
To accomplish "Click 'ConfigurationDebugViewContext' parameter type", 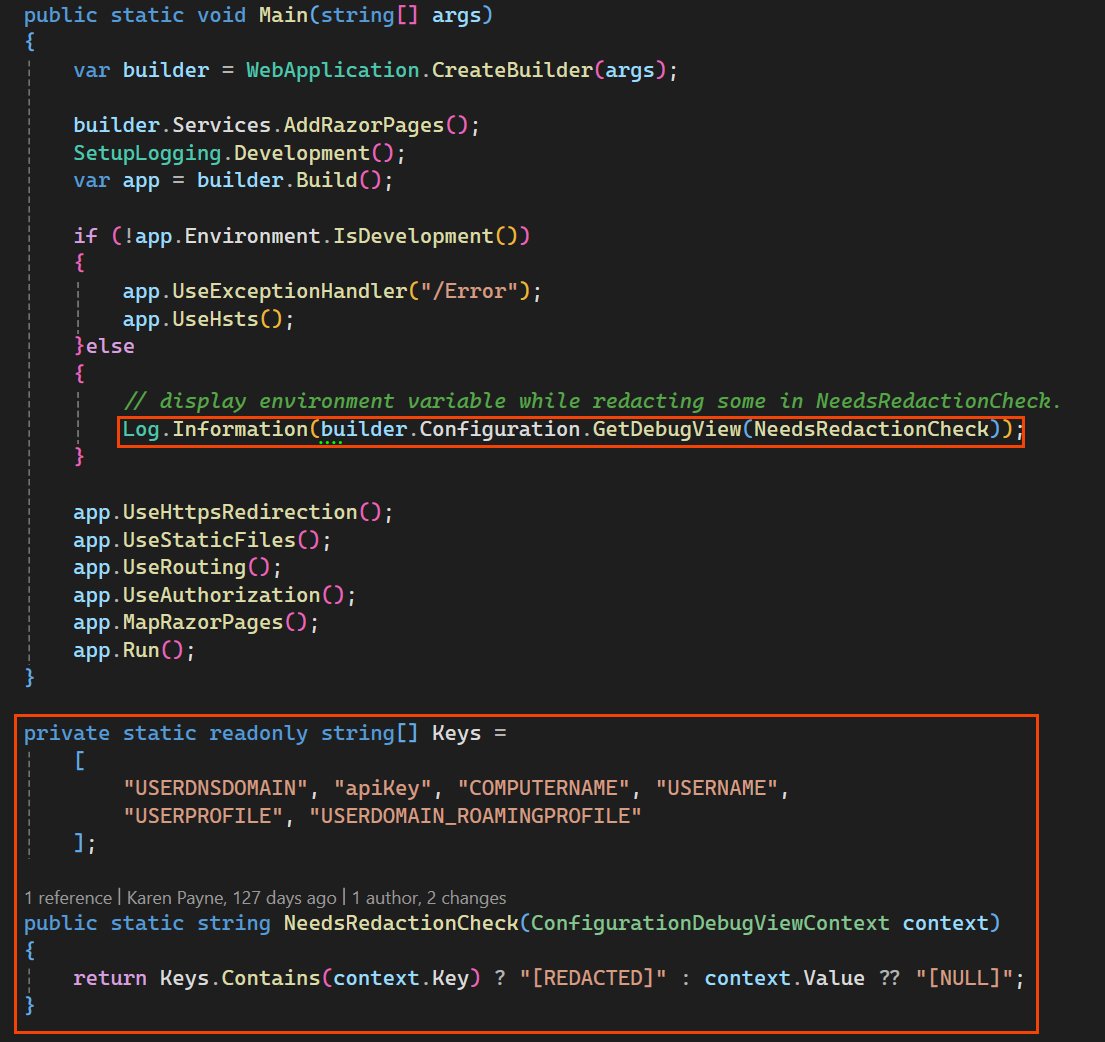I will [710, 923].
